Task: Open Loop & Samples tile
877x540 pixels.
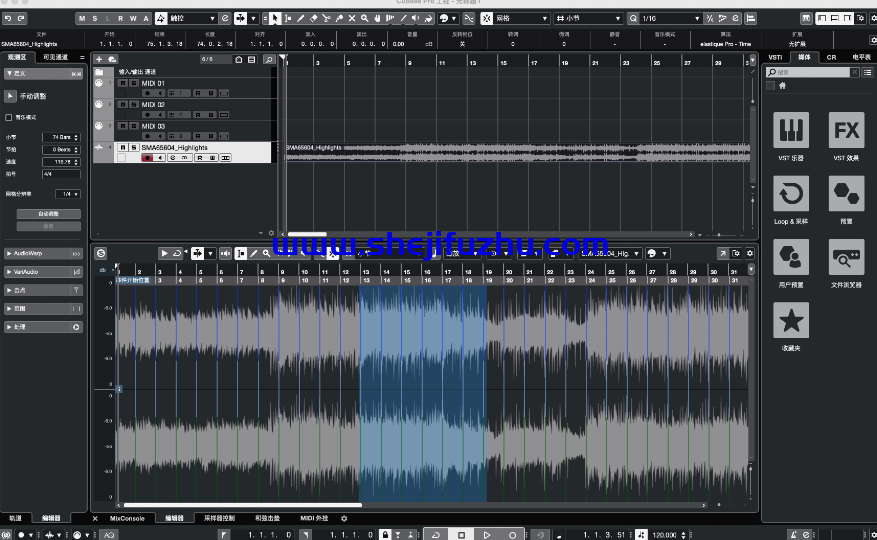Action: (x=791, y=193)
